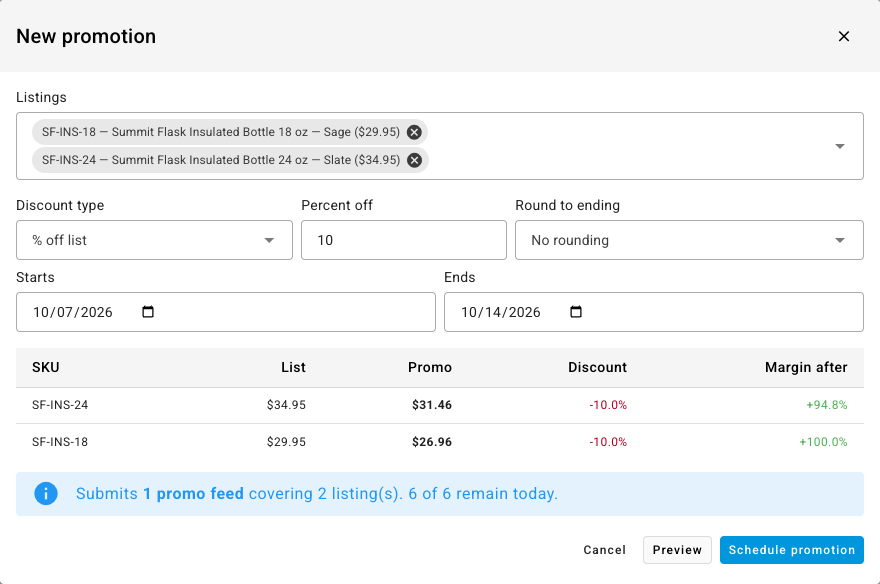Click the New promotion dialog title

point(86,36)
